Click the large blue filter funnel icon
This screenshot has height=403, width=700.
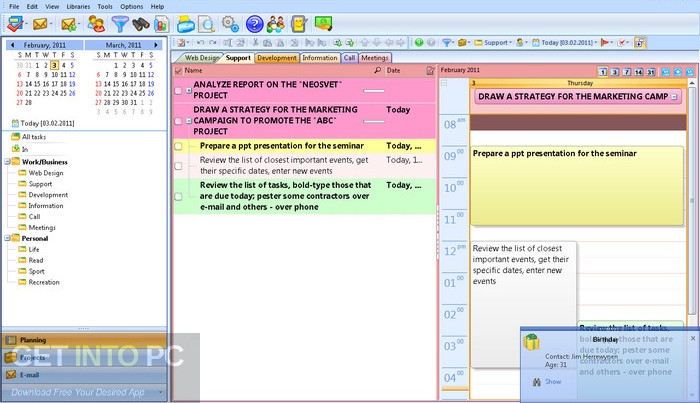120,24
